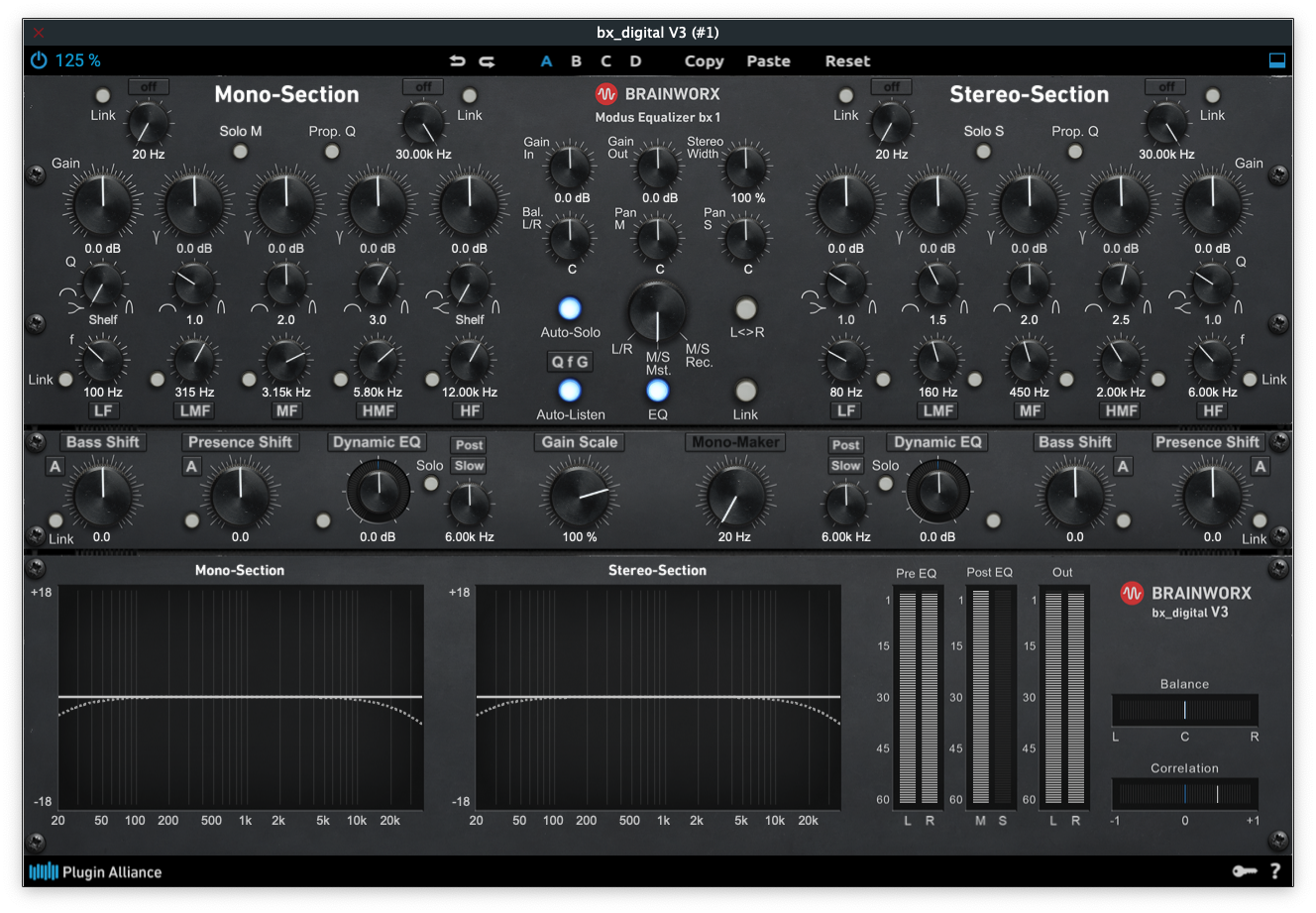The width and height of the screenshot is (1316, 913).
Task: Click the Balance meter display
Action: click(1185, 710)
